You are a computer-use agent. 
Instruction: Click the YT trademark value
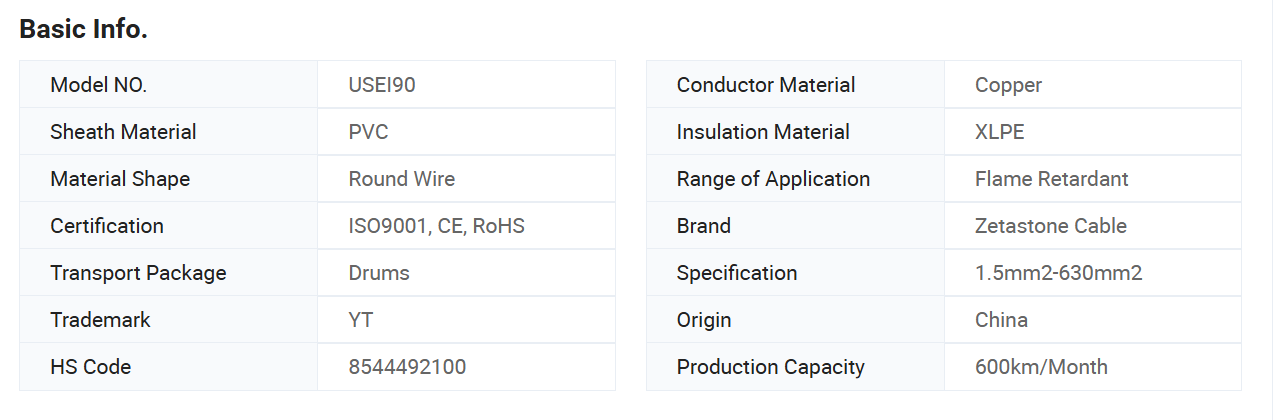point(361,320)
